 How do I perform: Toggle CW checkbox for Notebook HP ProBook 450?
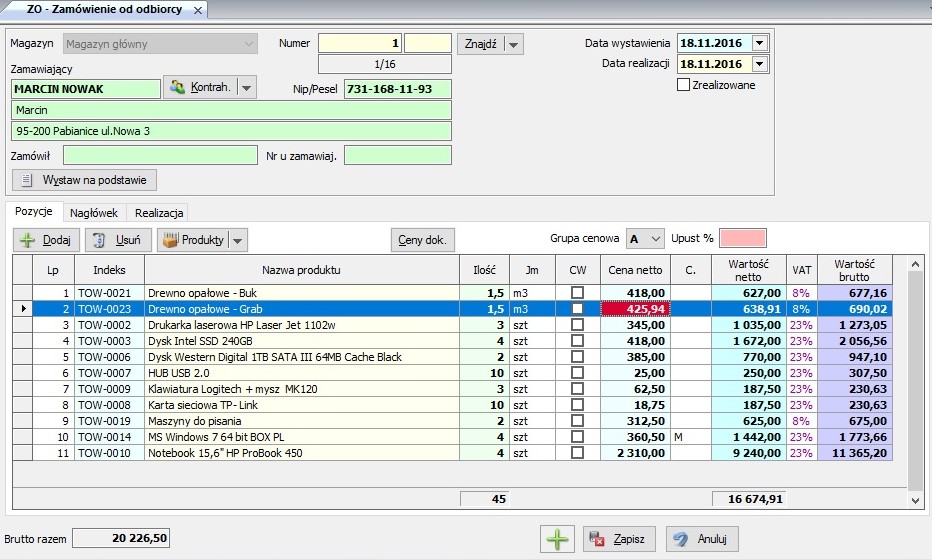577,453
